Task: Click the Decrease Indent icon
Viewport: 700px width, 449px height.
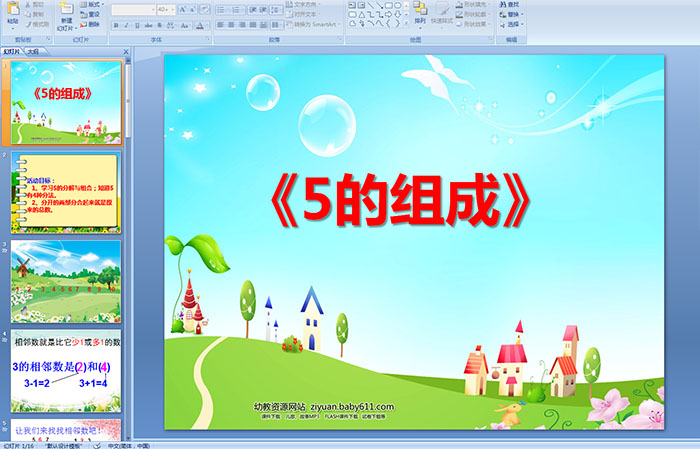Action: (x=253, y=9)
